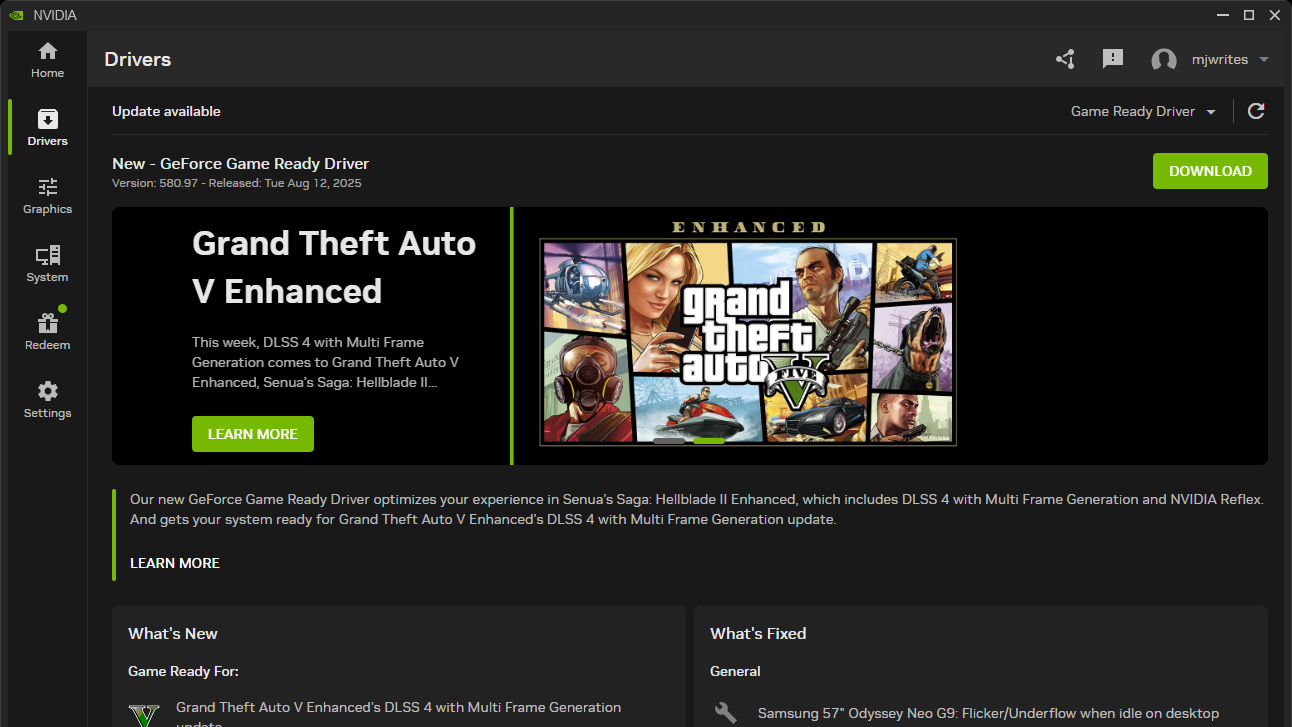Screen dimensions: 1292x727
Task: Click the user profile avatar
Action: (x=1163, y=59)
